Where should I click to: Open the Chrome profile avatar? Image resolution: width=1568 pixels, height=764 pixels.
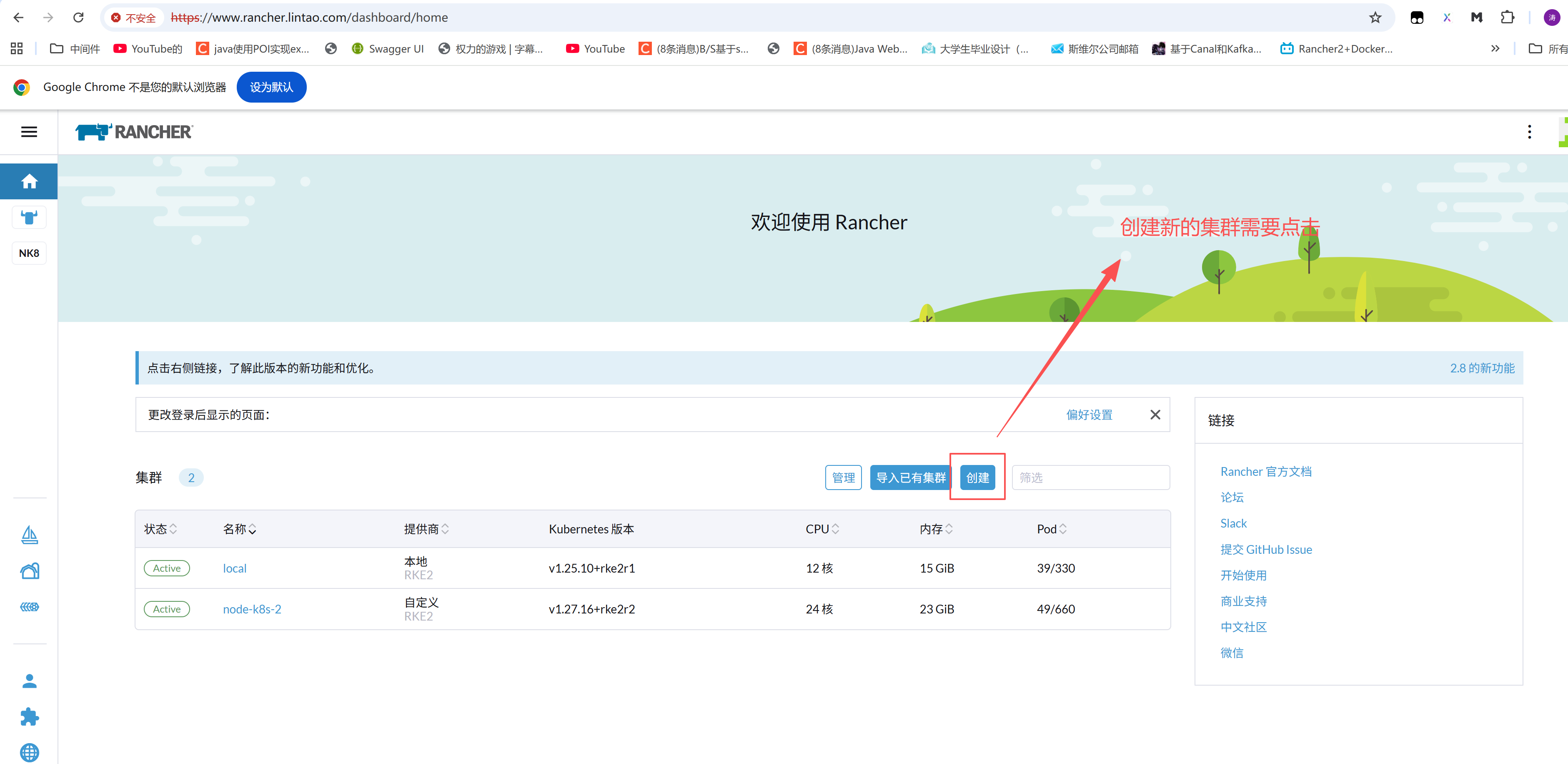[x=1552, y=17]
